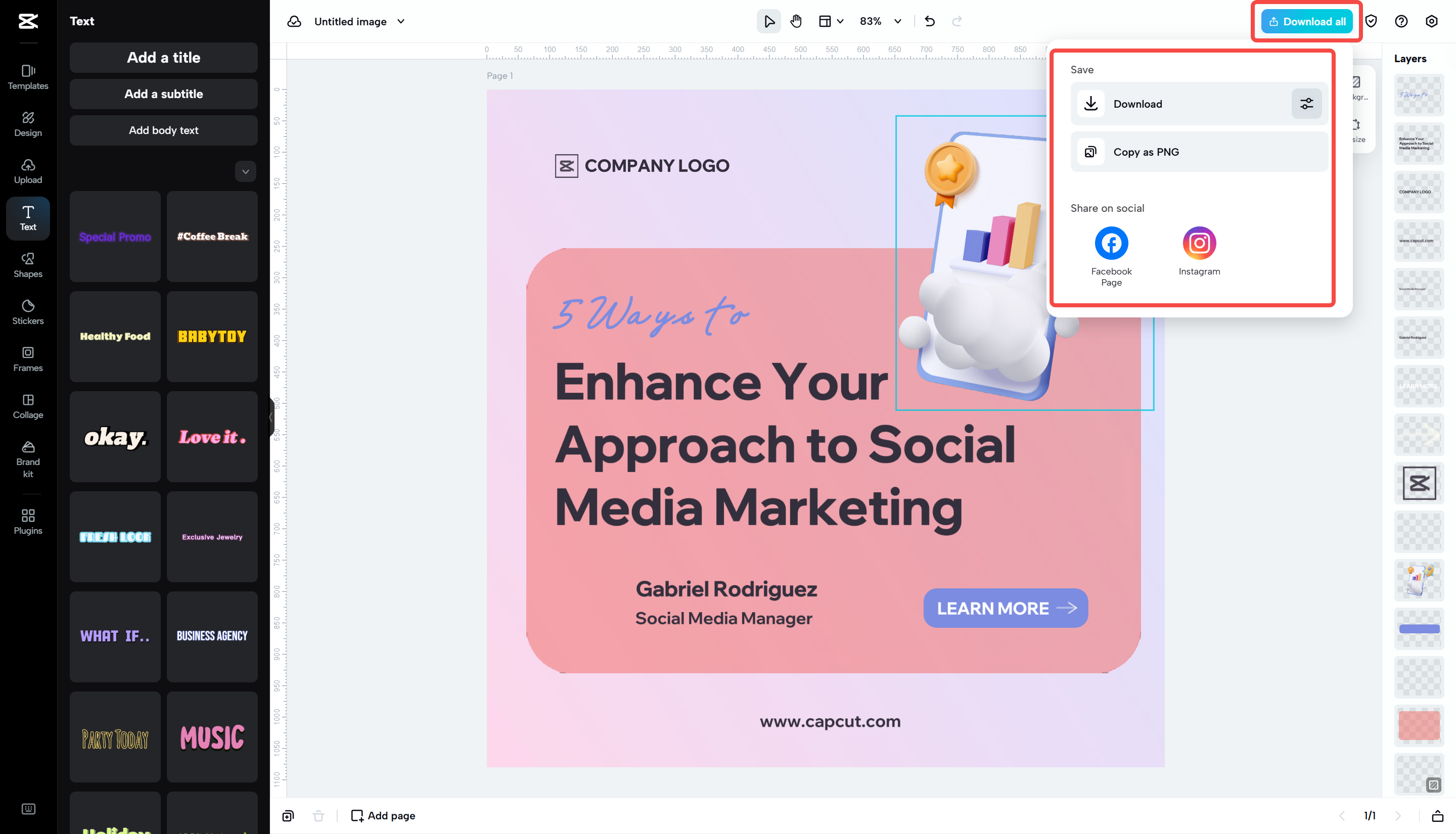Open the Plugins section
This screenshot has width=1456, height=834.
coord(27,521)
